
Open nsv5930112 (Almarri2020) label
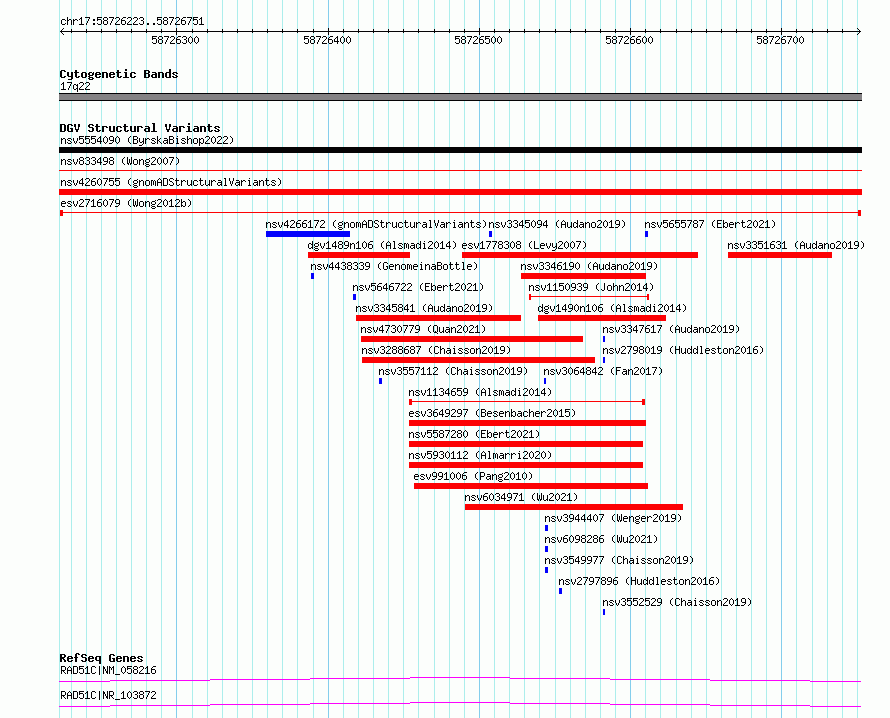tap(480, 455)
